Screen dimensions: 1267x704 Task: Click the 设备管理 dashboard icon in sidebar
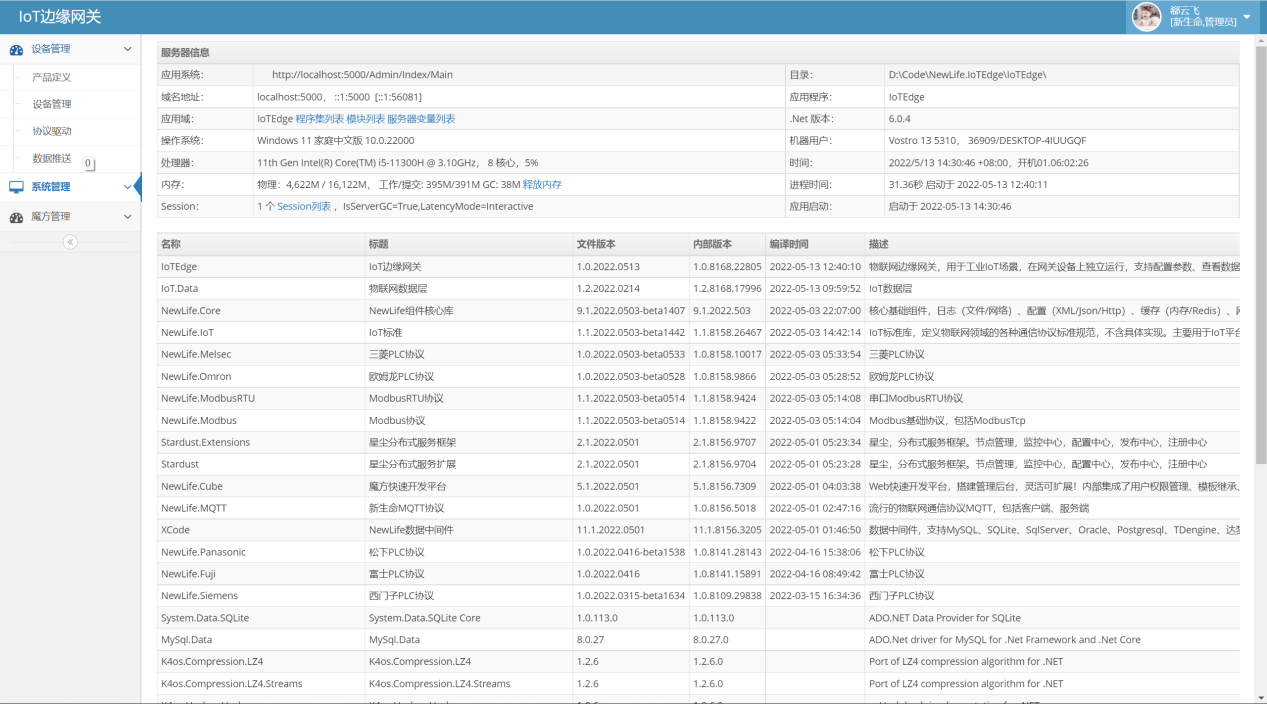click(x=16, y=49)
